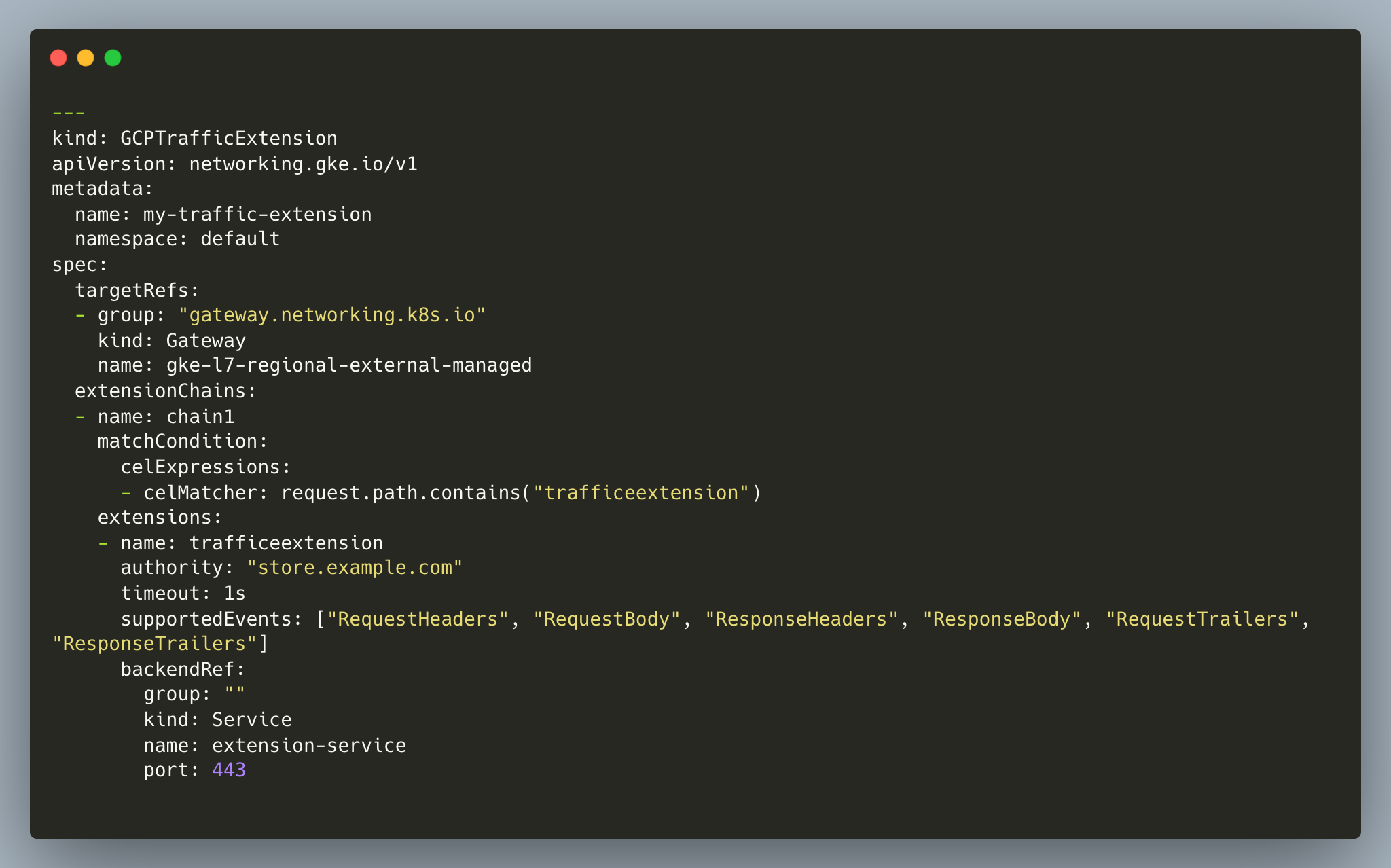Click the '---' document separator
The height and width of the screenshot is (868, 1391).
point(69,113)
